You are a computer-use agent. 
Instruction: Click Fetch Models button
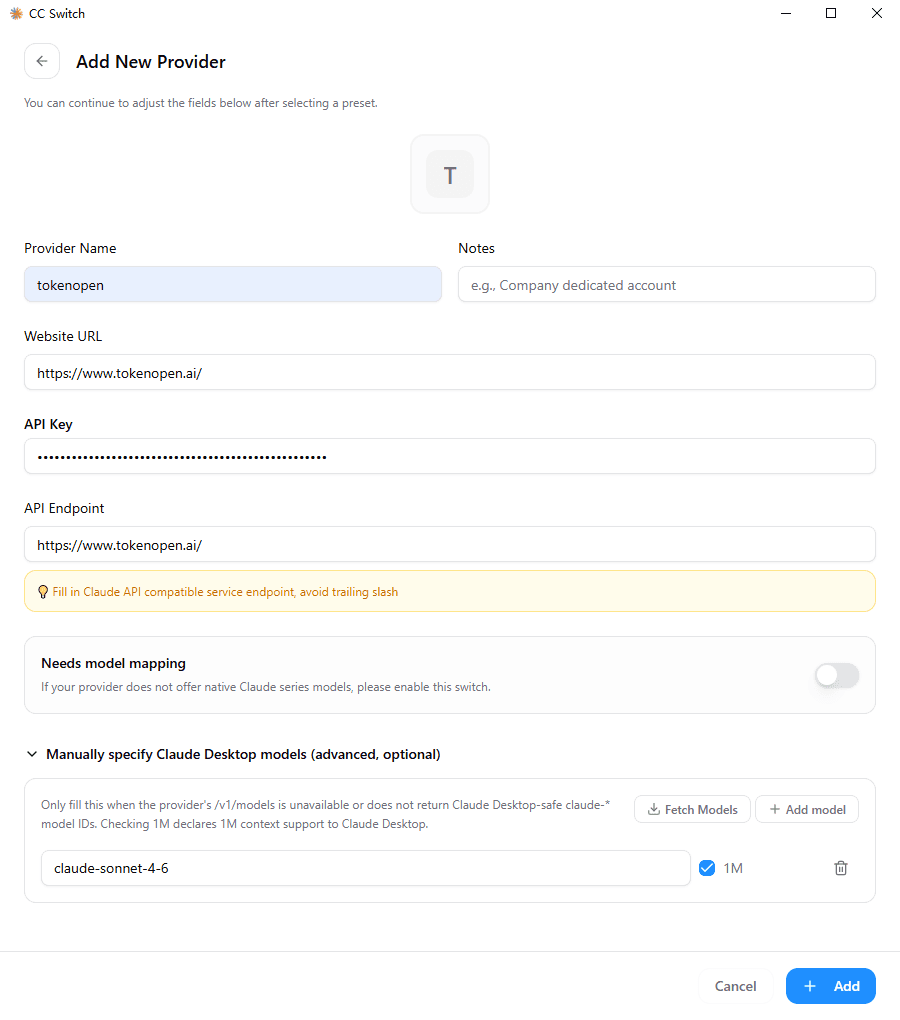[692, 809]
